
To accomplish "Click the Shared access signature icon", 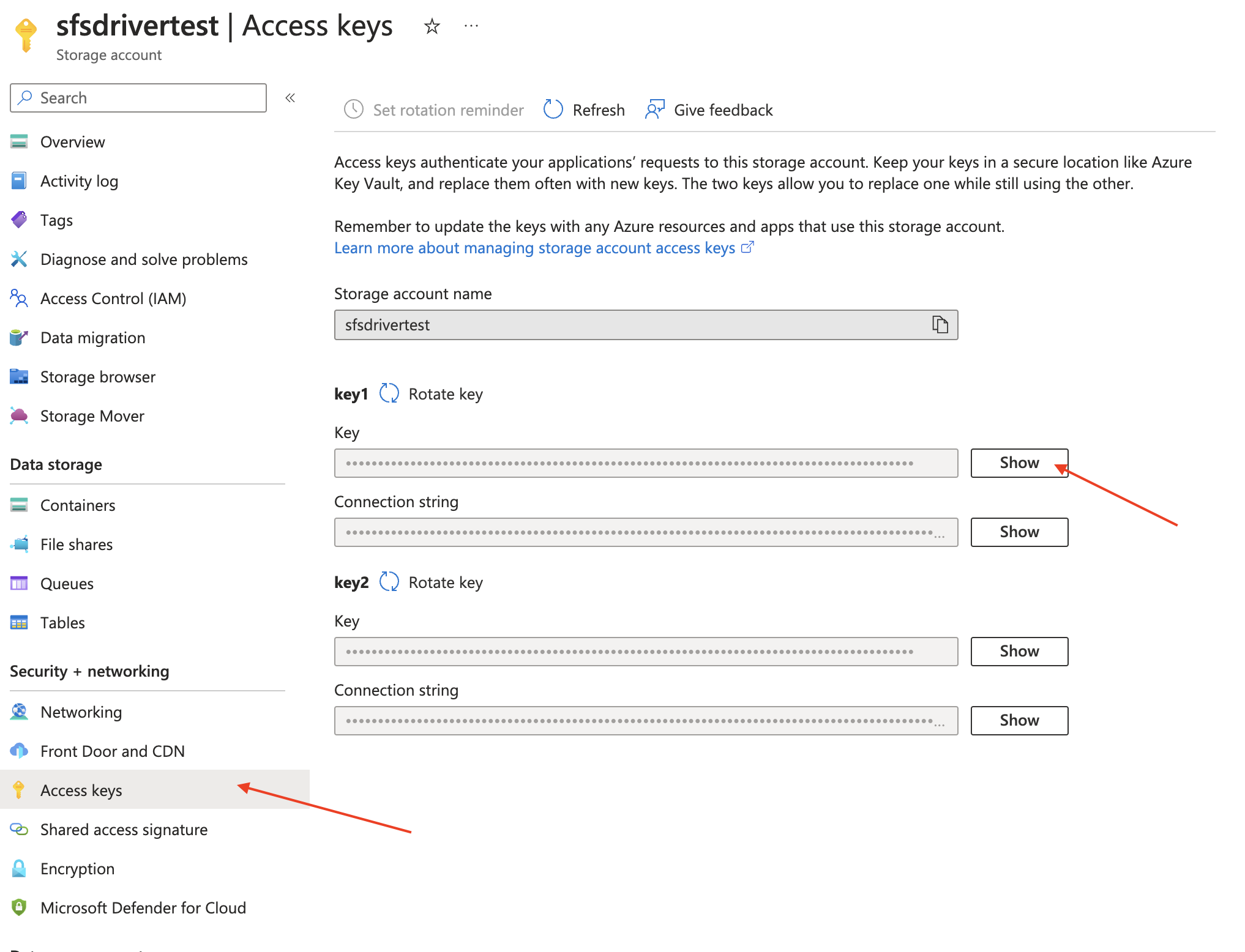I will tap(19, 830).
